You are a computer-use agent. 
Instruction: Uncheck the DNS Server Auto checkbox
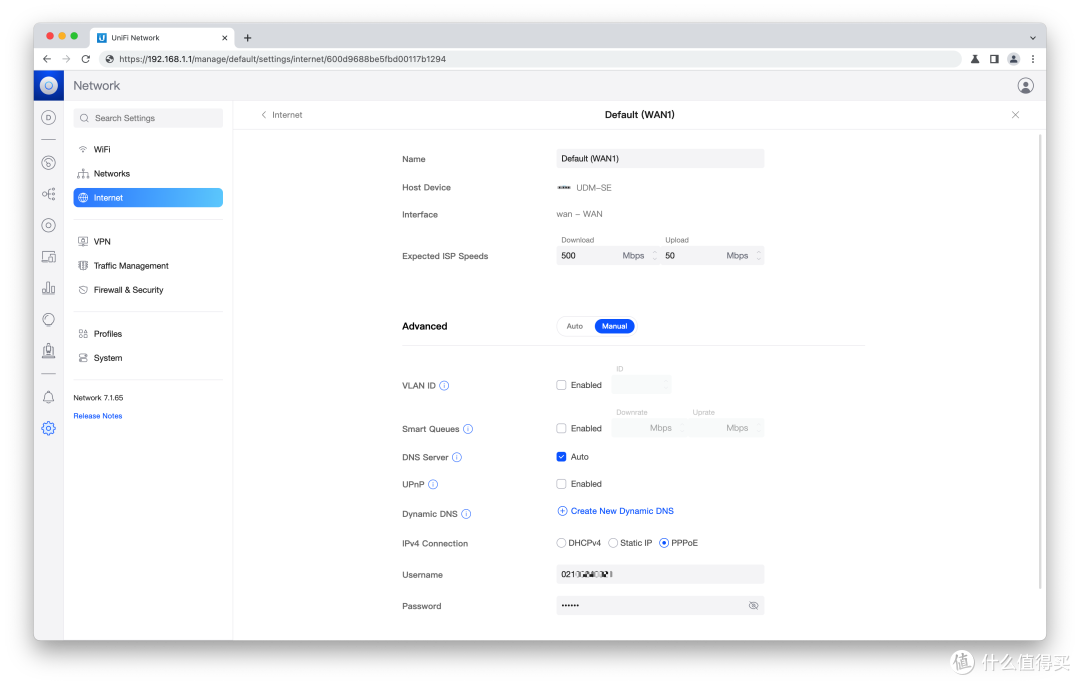pyautogui.click(x=561, y=457)
